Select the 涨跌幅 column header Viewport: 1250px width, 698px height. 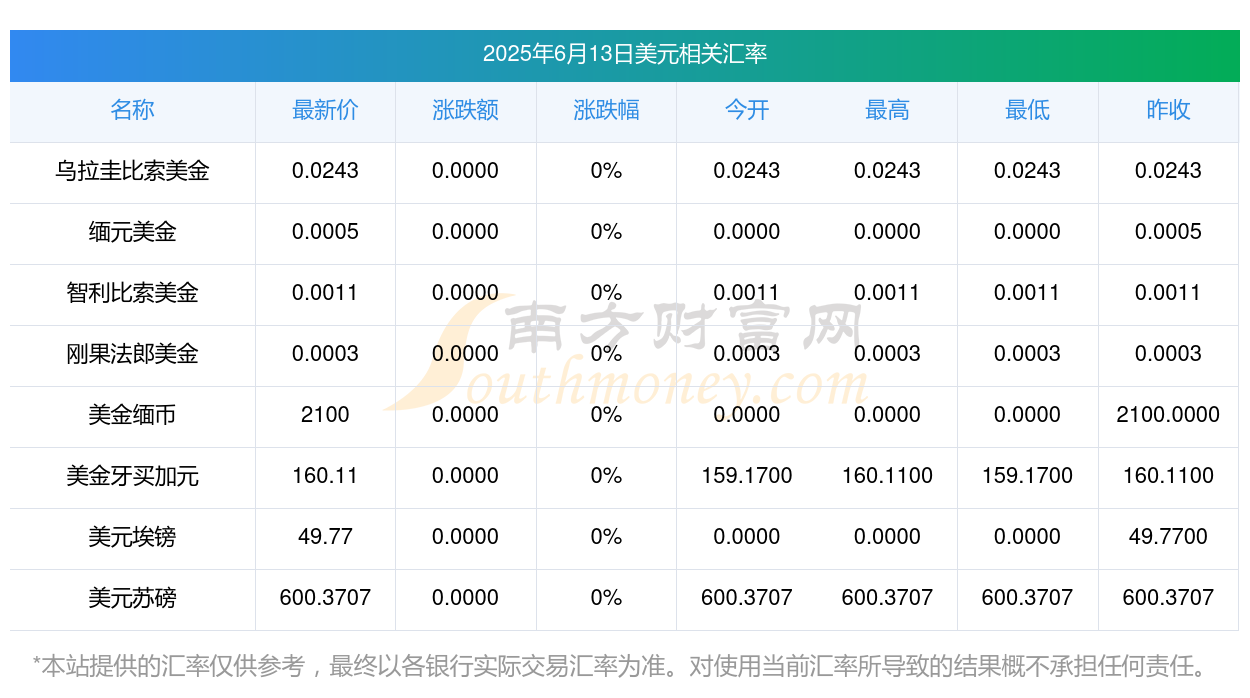pos(606,110)
